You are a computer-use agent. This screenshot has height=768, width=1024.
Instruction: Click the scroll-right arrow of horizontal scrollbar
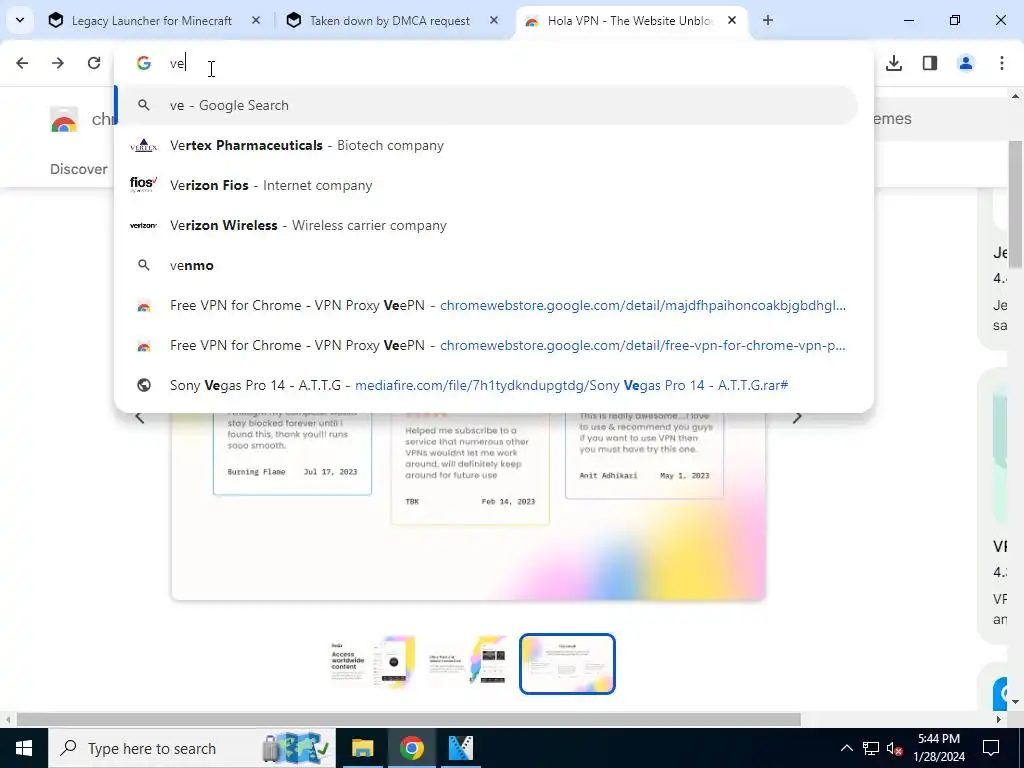999,720
